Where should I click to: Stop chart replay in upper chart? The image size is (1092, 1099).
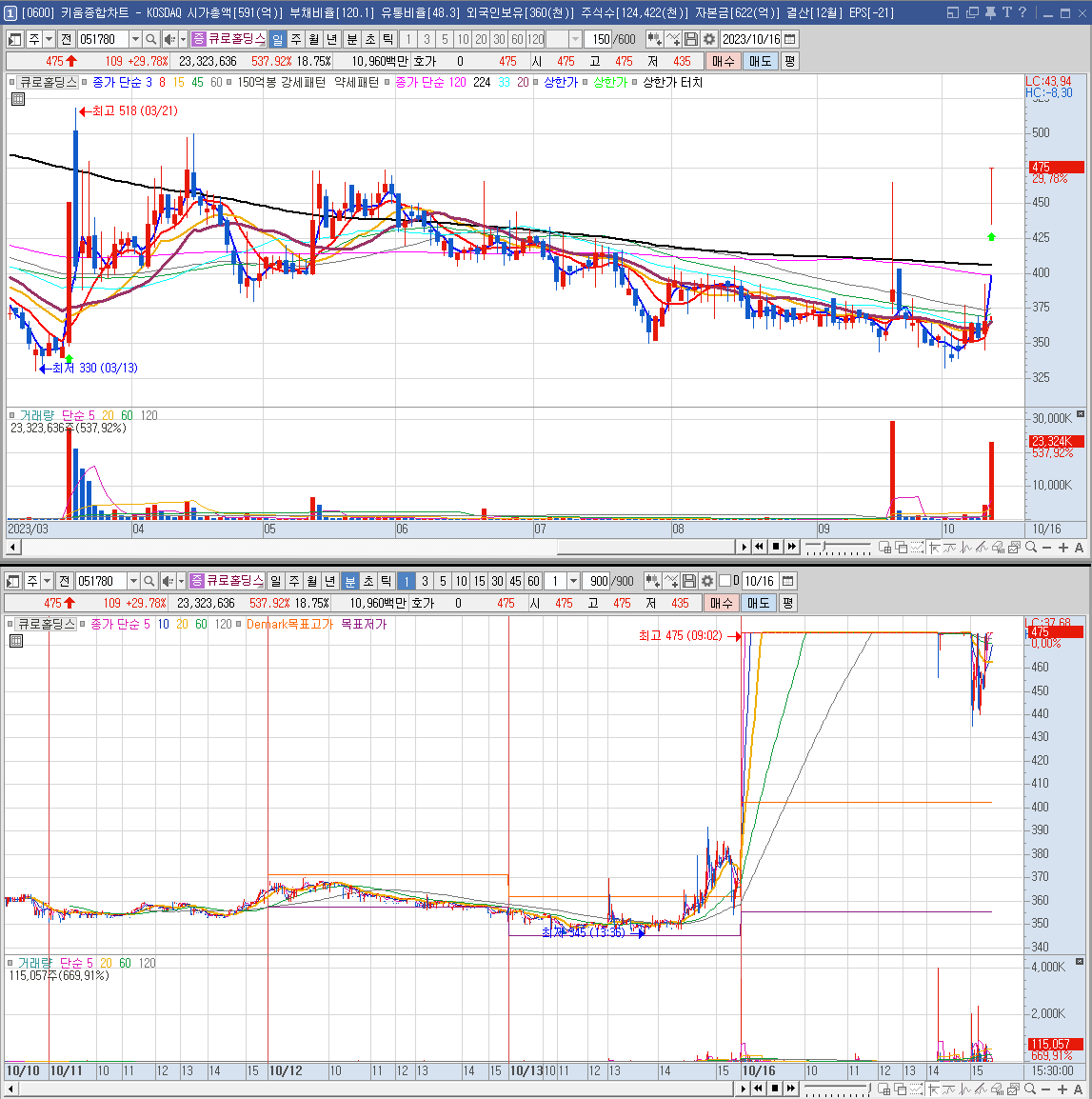coord(776,547)
